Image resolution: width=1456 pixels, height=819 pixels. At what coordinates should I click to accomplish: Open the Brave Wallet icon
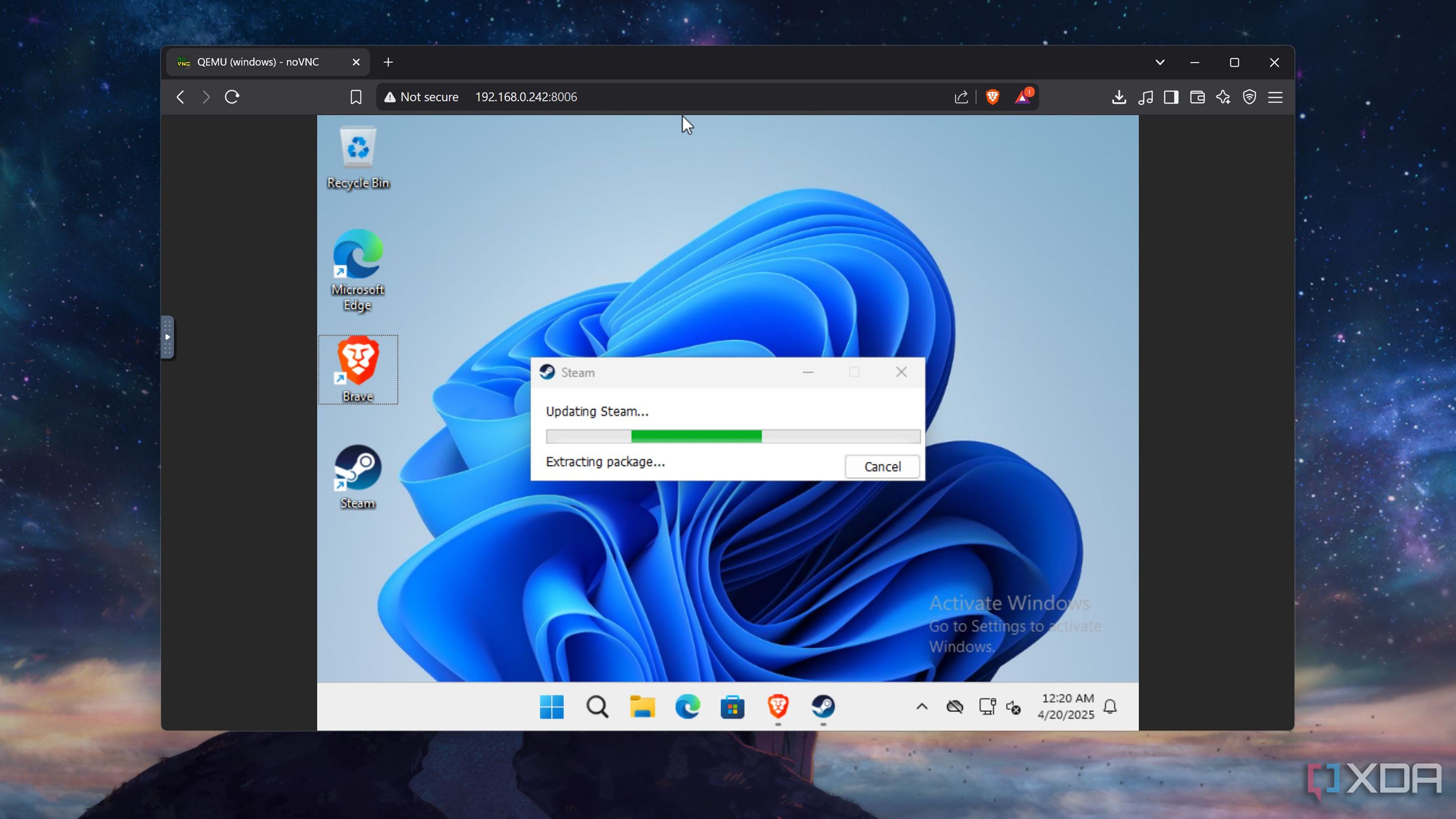1197,97
